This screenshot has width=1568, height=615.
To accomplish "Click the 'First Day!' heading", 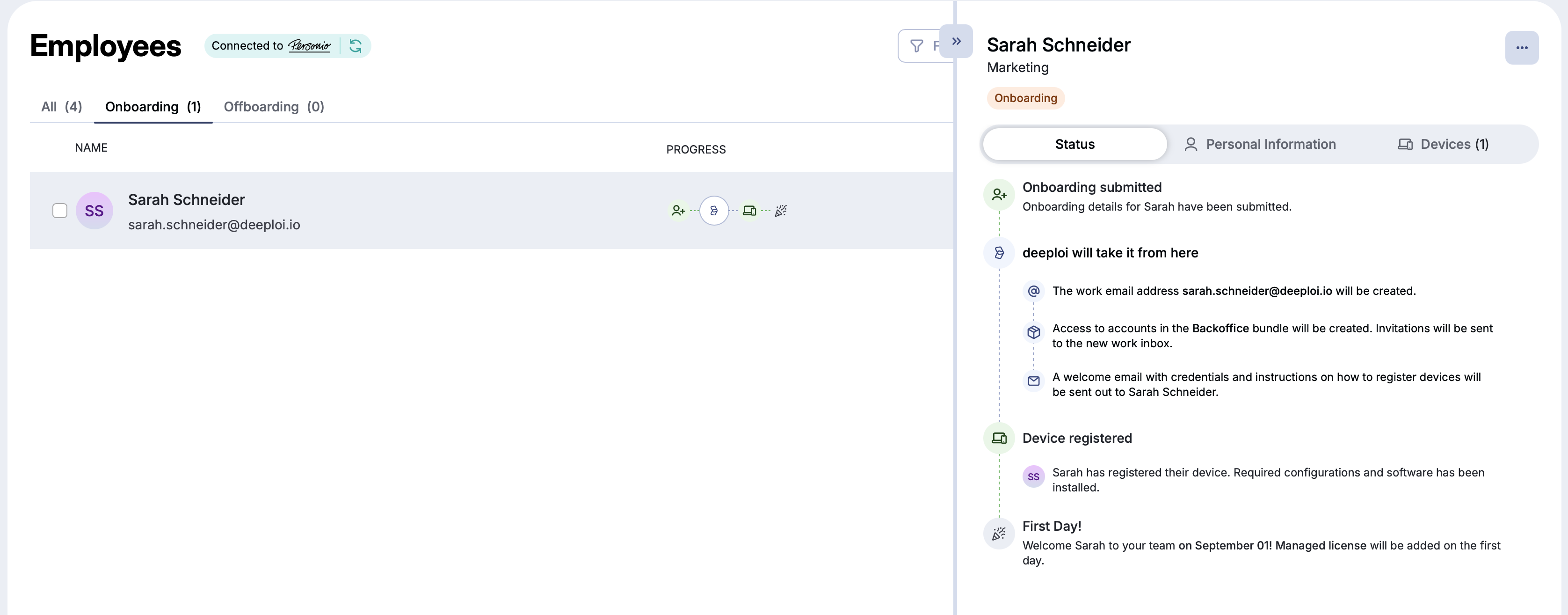I will 1052,526.
